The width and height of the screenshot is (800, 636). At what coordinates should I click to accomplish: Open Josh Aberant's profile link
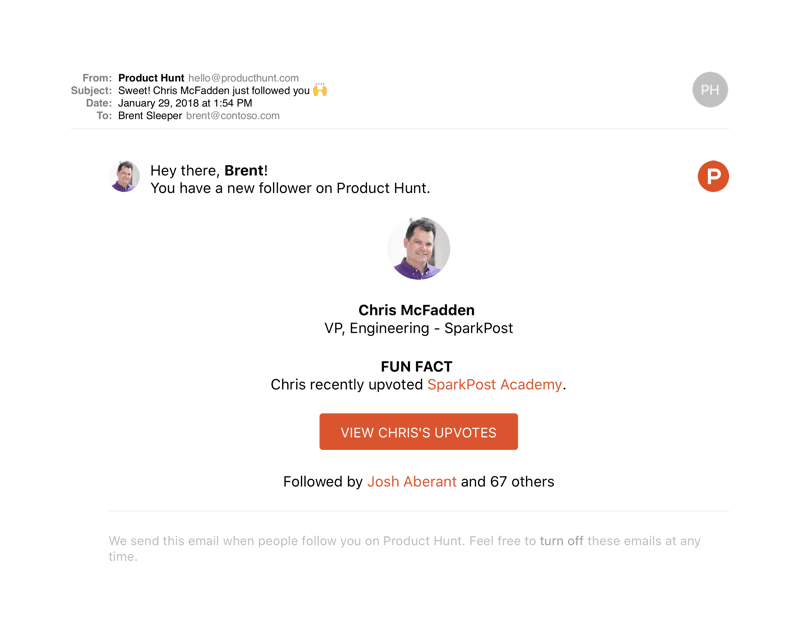412,481
